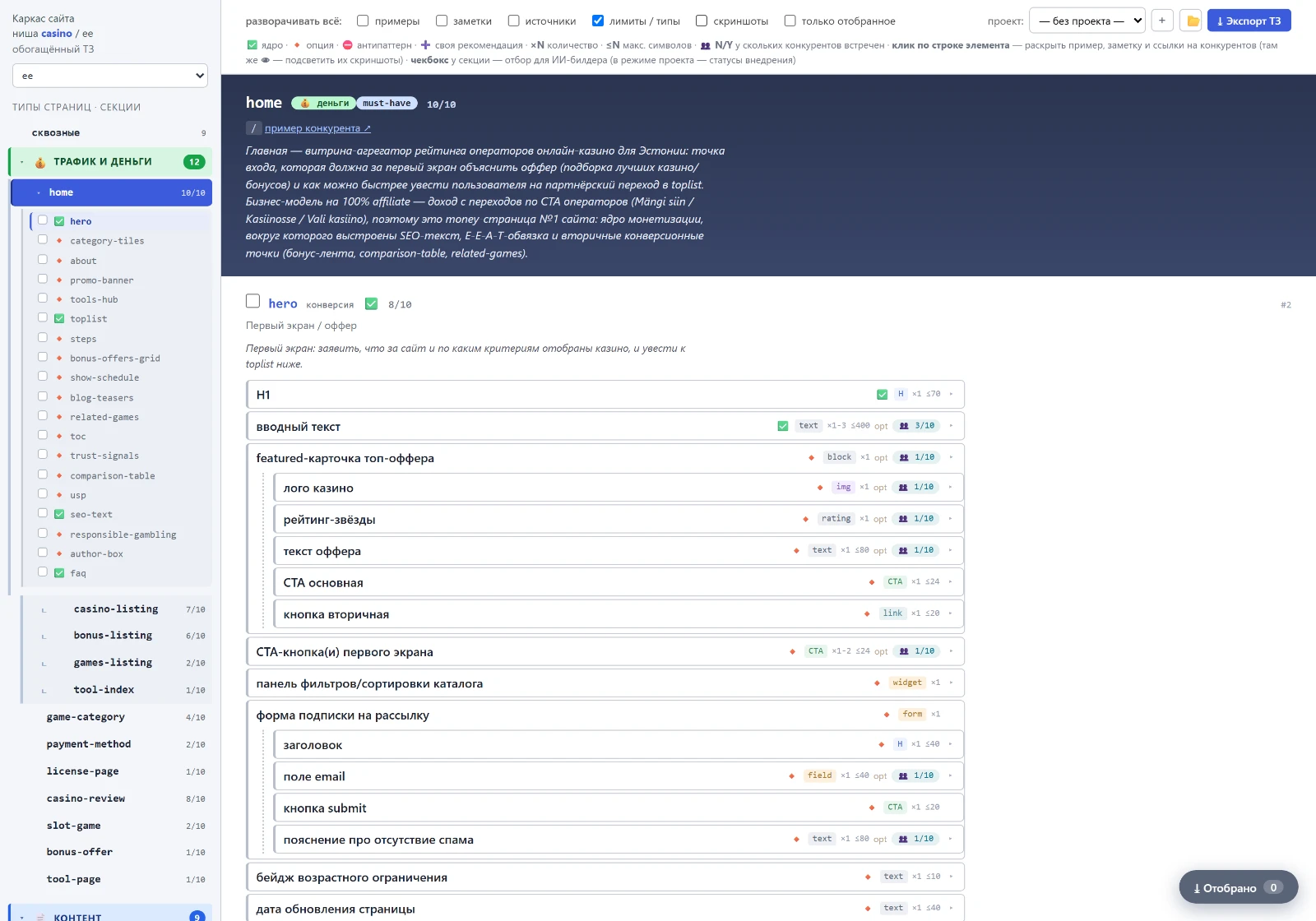Expand the H1 row details arrow

(952, 395)
